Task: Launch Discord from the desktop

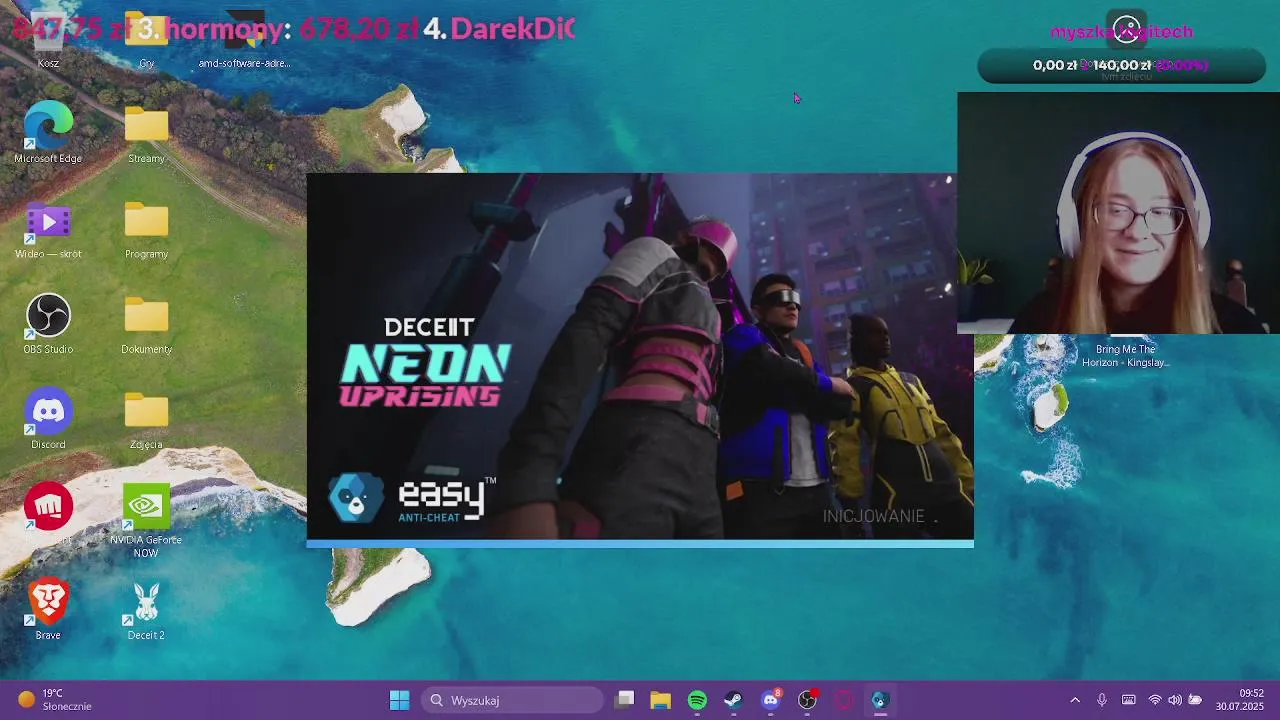Action: tap(48, 418)
